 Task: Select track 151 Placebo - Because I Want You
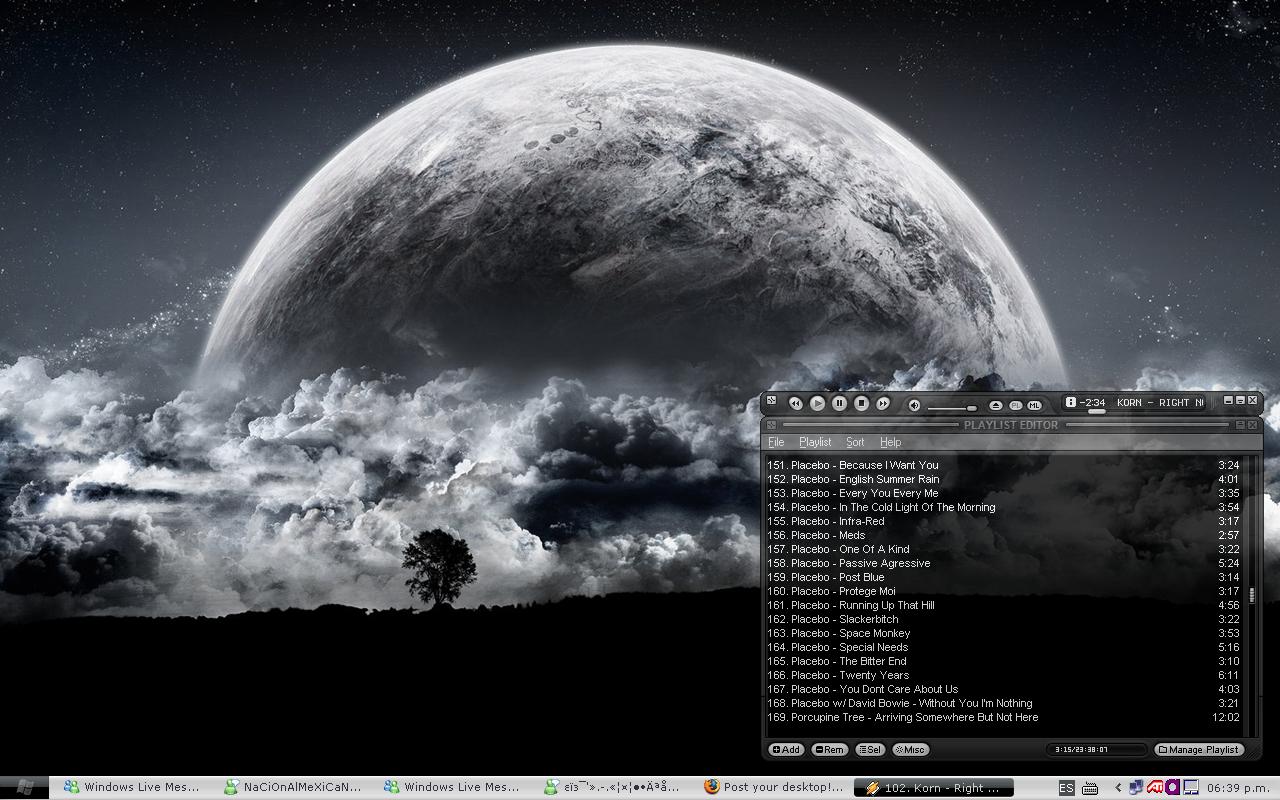[1003, 465]
